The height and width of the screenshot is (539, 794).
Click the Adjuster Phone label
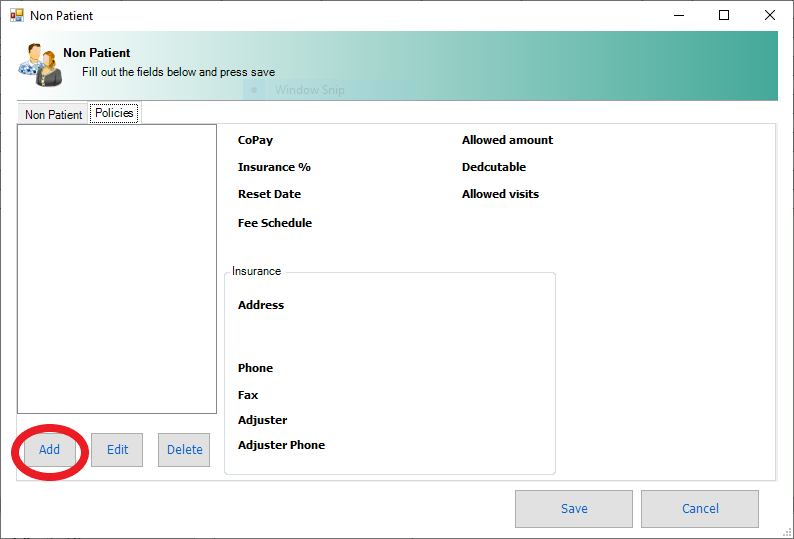[x=281, y=445]
